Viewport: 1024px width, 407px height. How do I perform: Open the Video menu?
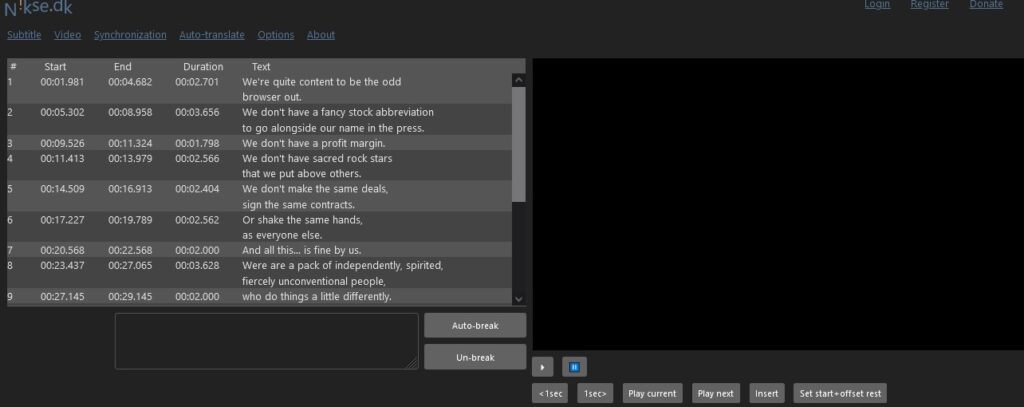[x=67, y=35]
